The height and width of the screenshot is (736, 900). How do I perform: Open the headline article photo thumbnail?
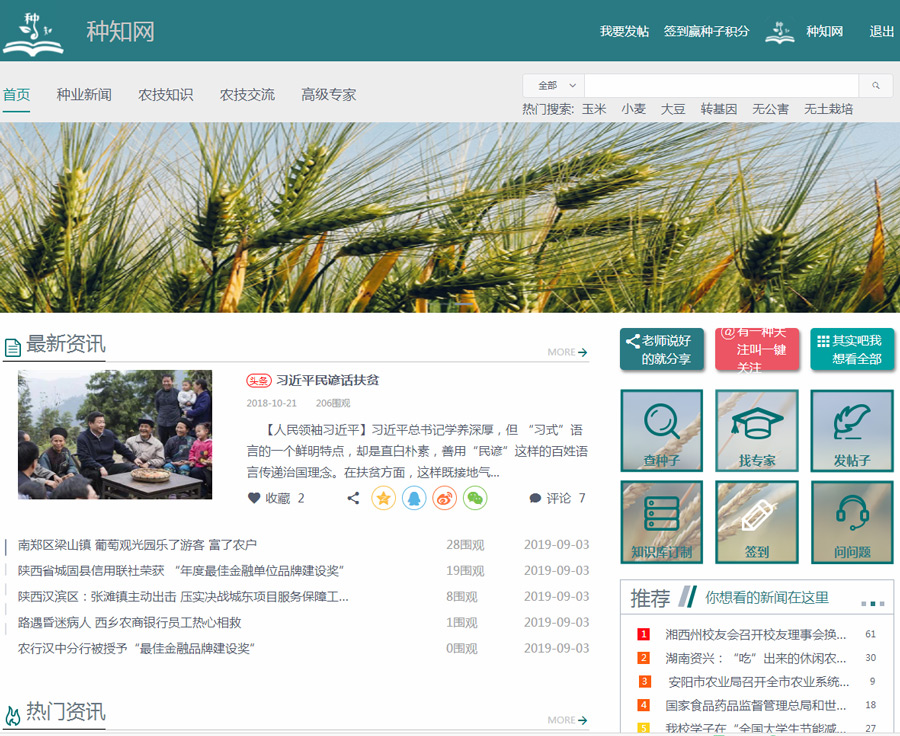(x=115, y=434)
